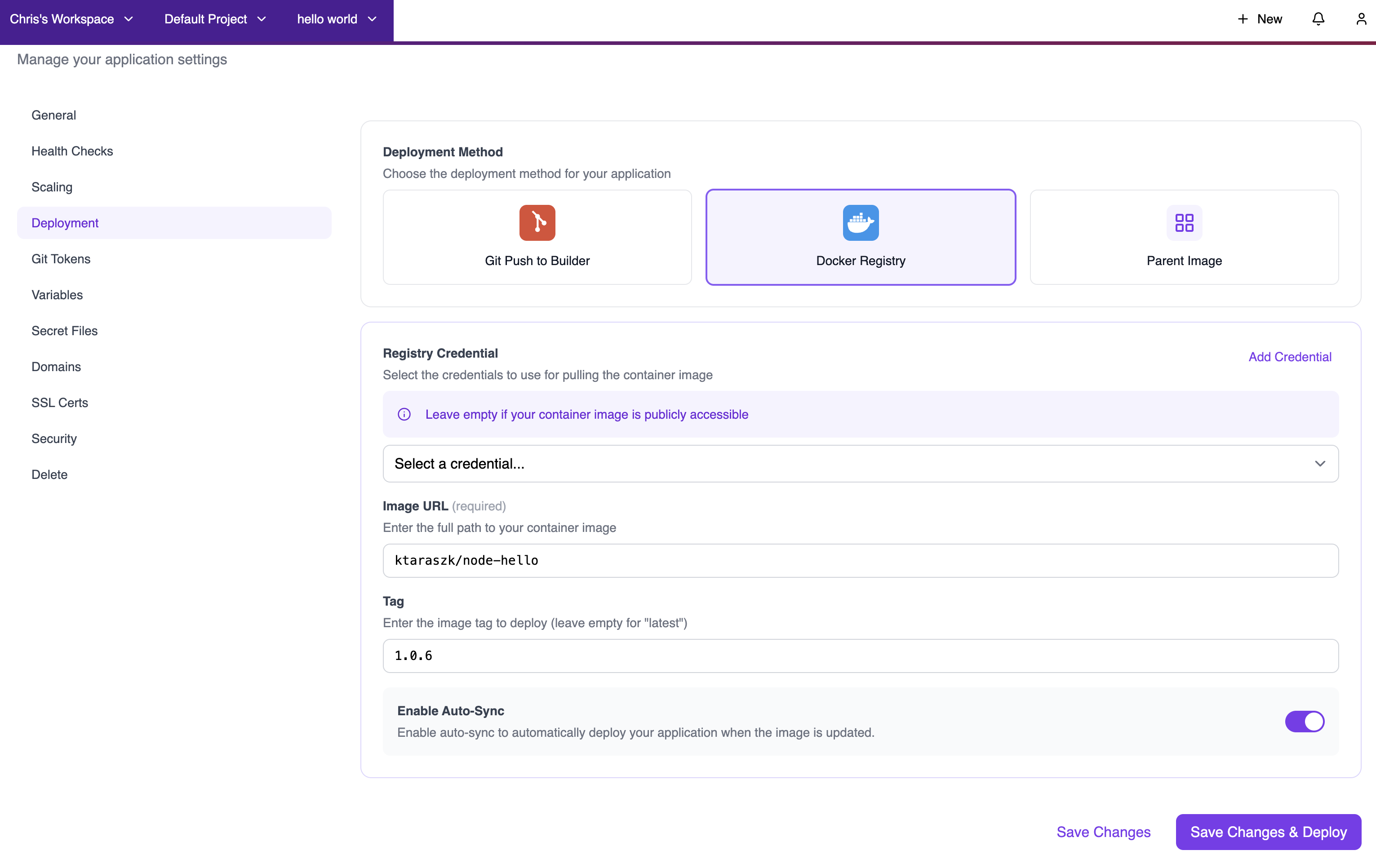This screenshot has width=1376, height=868.
Task: Expand the Chris's Workspace menu
Action: tap(72, 18)
